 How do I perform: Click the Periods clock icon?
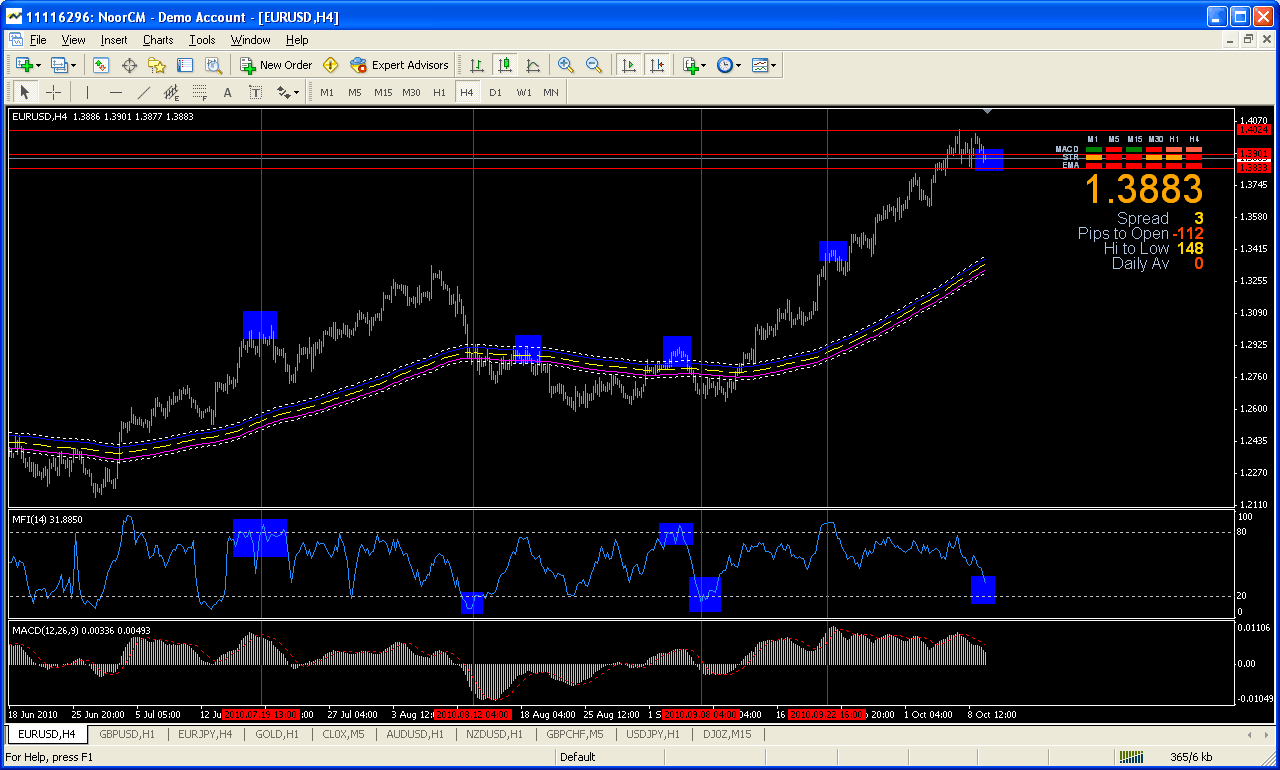[x=725, y=65]
